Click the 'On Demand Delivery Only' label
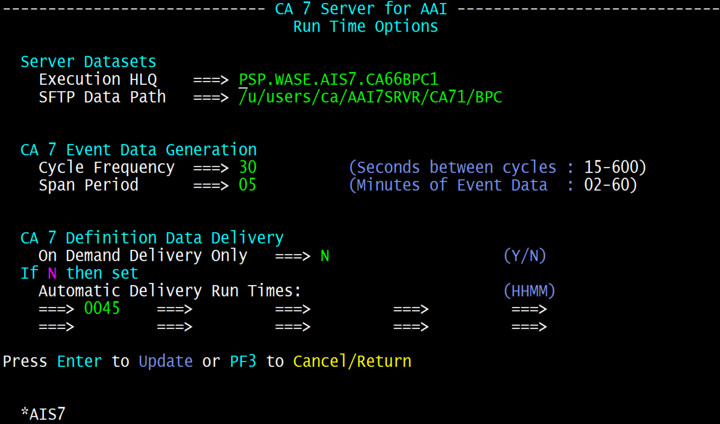 point(143,256)
